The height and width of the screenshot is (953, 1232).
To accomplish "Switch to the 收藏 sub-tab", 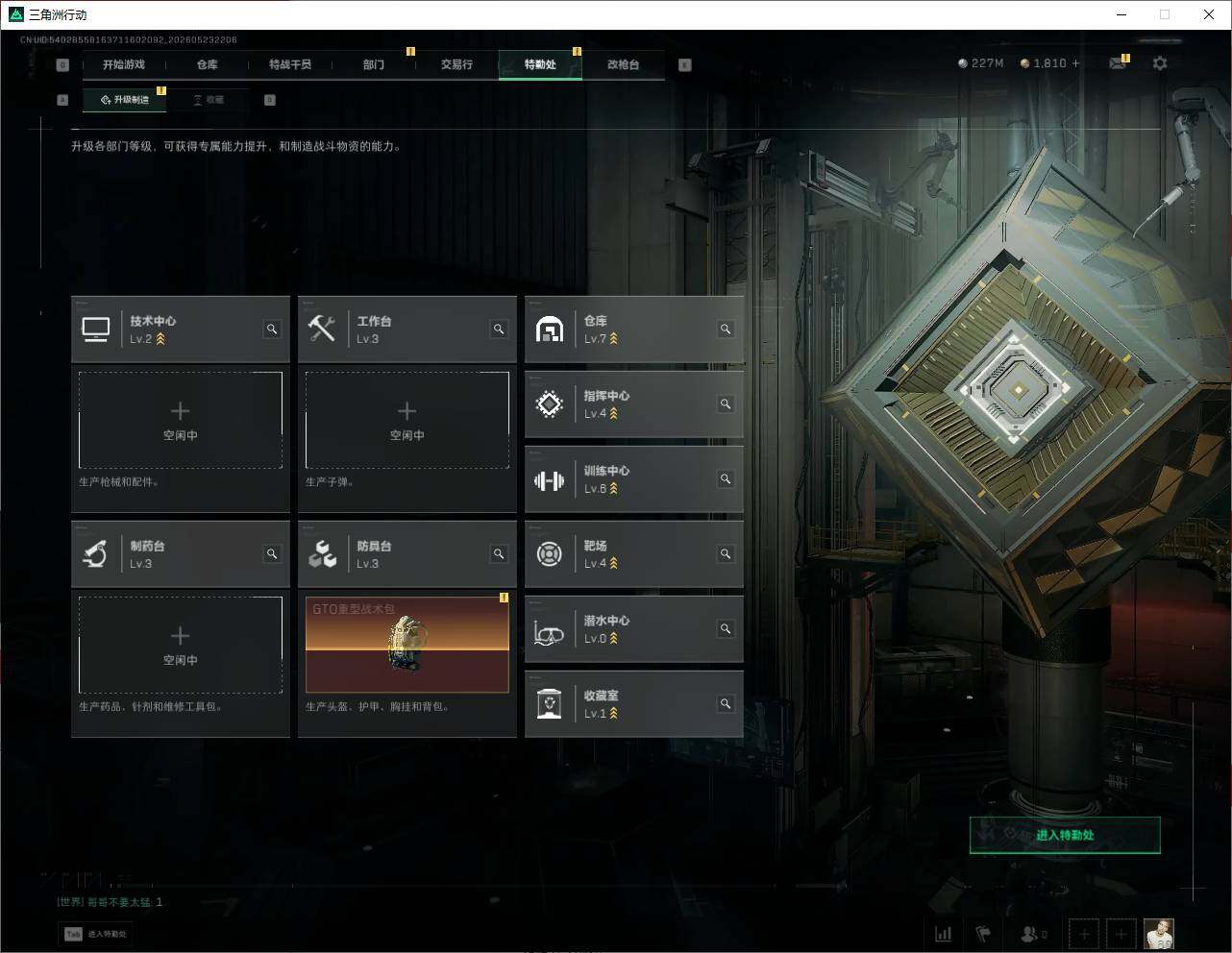I will click(x=209, y=100).
